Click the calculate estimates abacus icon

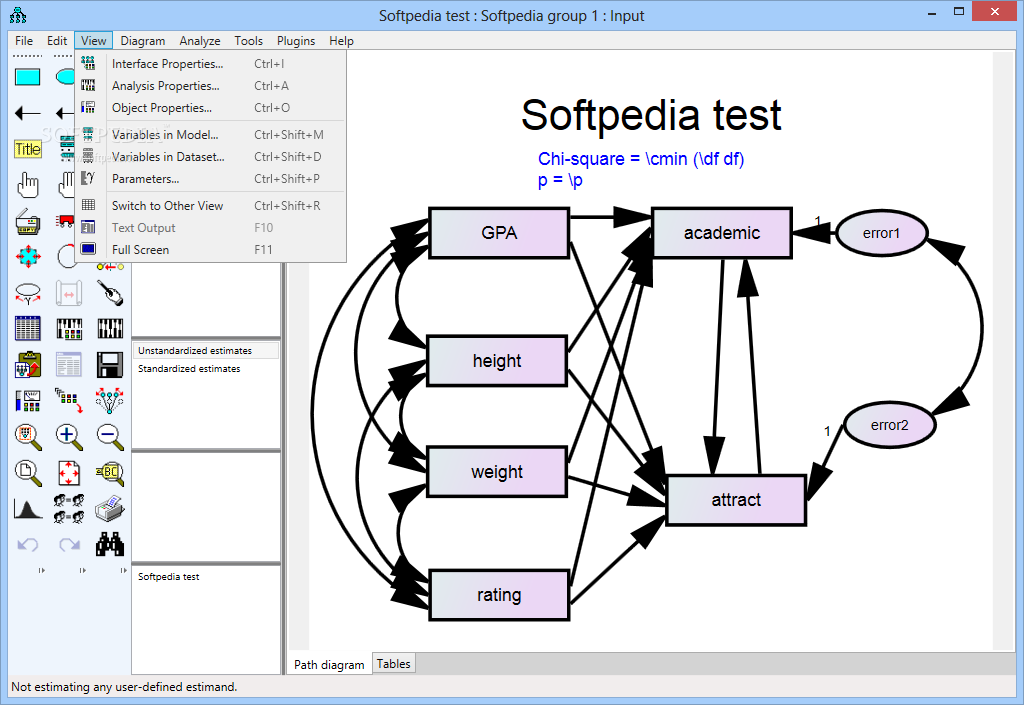click(x=110, y=328)
